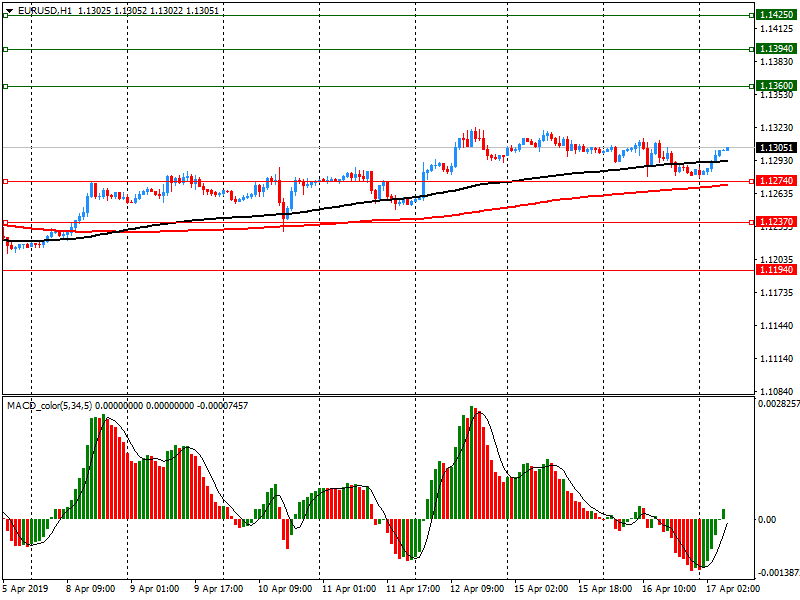Select the 1.12740 red price level tag

coord(777,181)
